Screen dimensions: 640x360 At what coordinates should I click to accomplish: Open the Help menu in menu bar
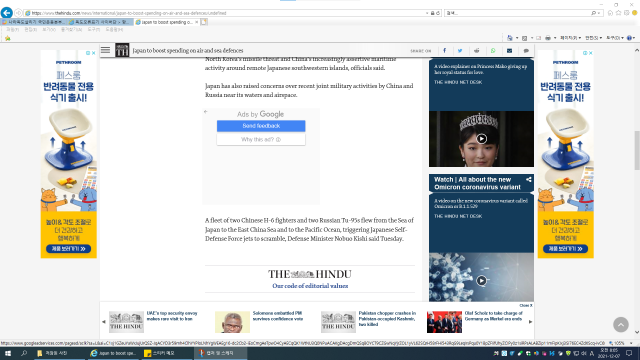point(114,30)
